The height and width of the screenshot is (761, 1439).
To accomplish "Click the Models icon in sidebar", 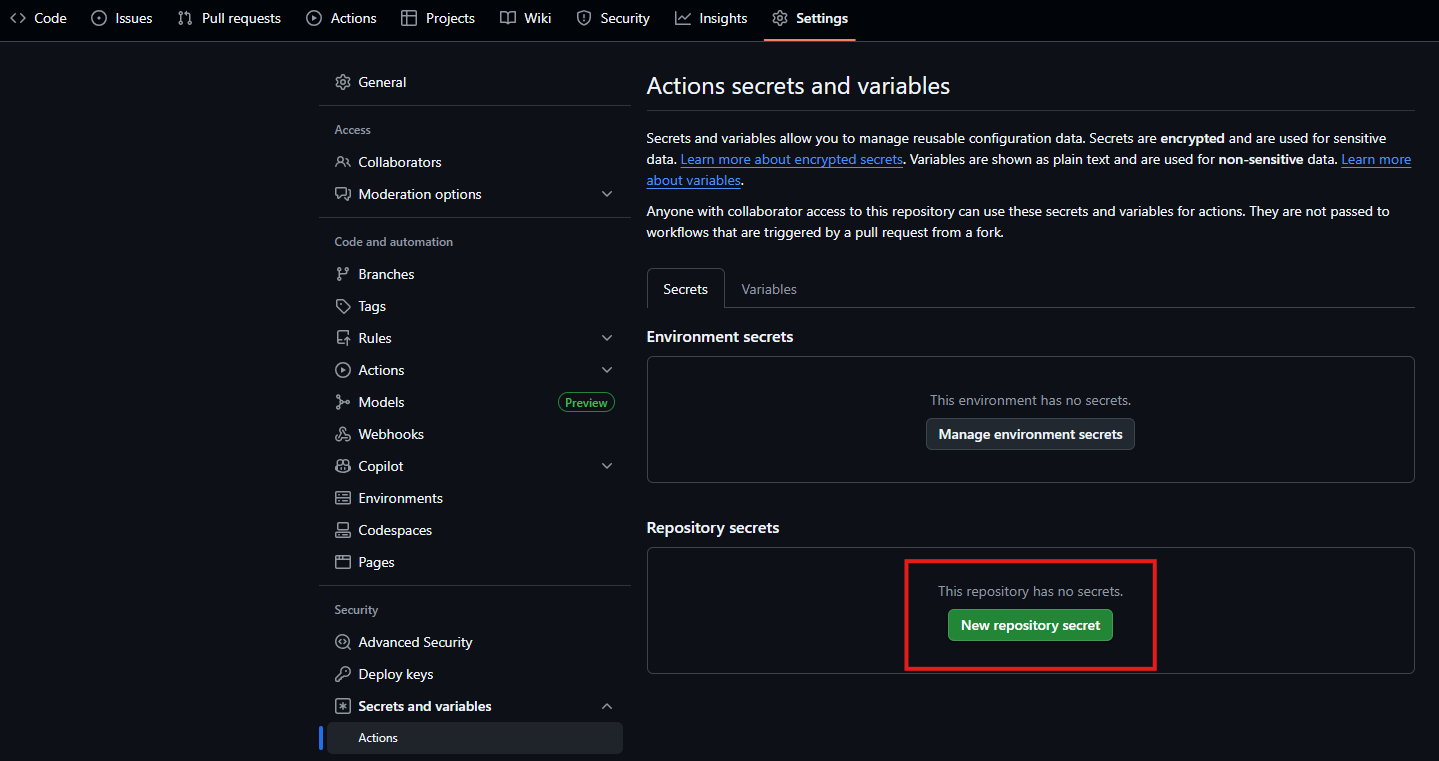I will pos(343,402).
